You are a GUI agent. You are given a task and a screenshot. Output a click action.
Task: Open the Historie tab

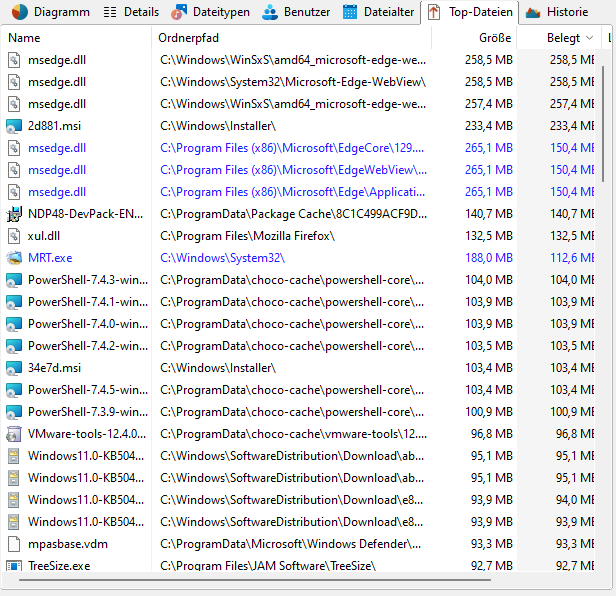557,12
